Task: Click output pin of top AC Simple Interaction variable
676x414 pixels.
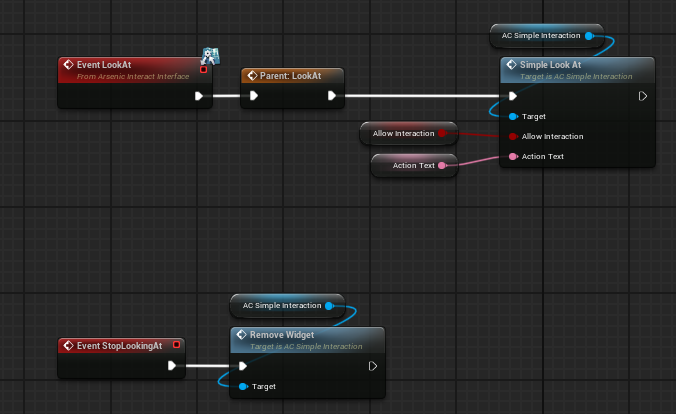Action: 589,36
